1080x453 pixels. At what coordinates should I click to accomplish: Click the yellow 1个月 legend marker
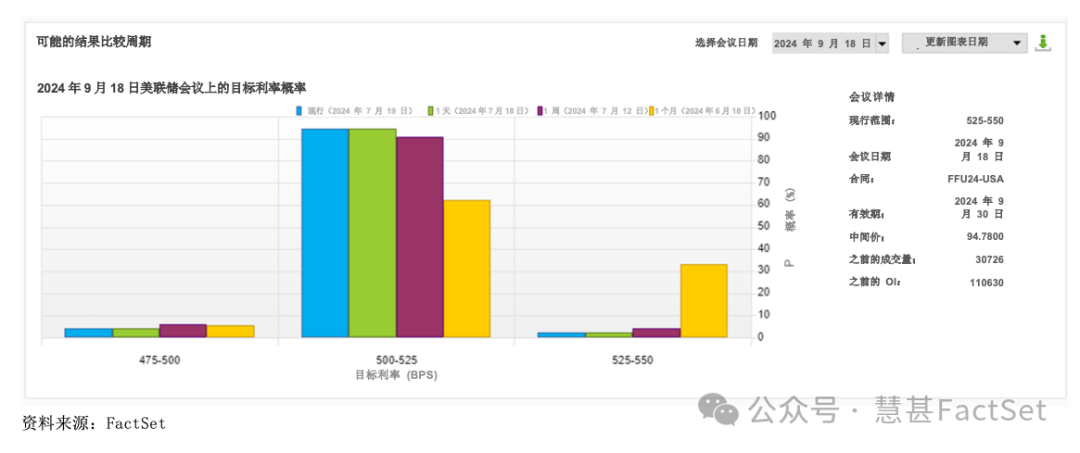coord(651,110)
